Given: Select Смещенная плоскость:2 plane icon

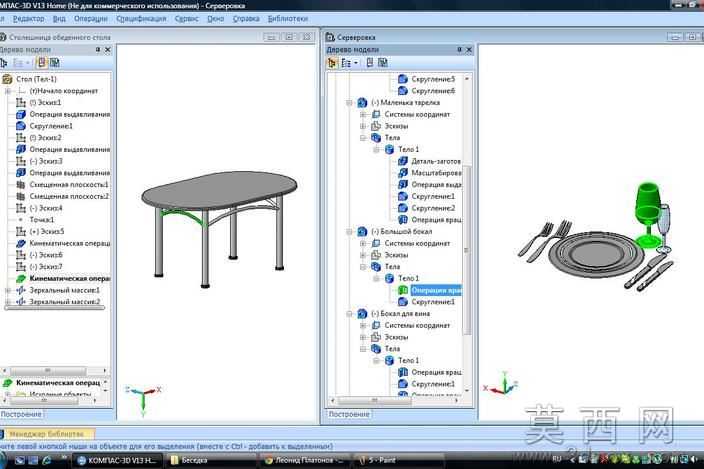Looking at the screenshot, I should 21,196.
